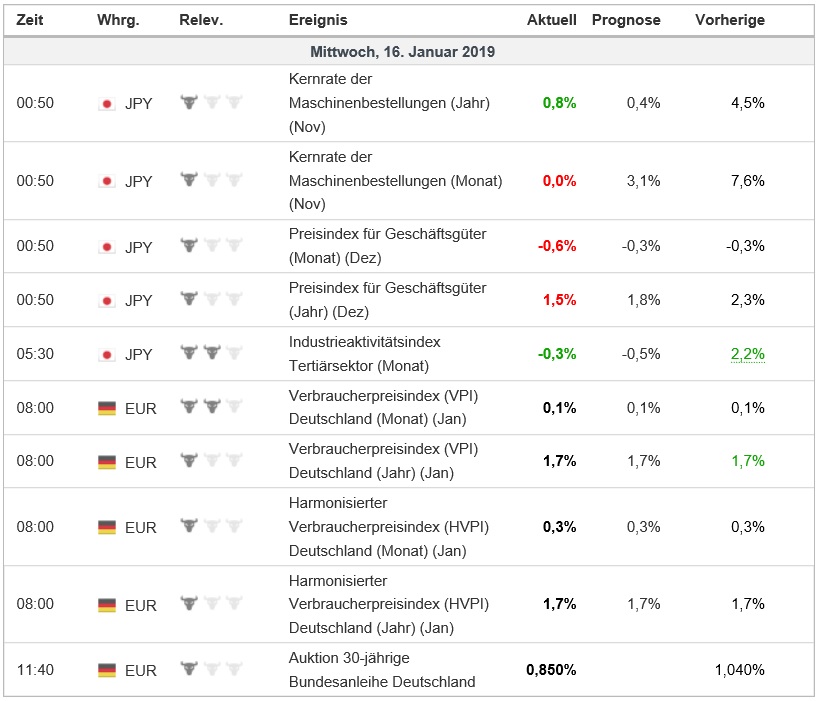Screen dimensions: 818x701
Task: Click bull relevance icons for Verbraucherpreisindex Deutschland (Jahr)
Action: [211, 461]
